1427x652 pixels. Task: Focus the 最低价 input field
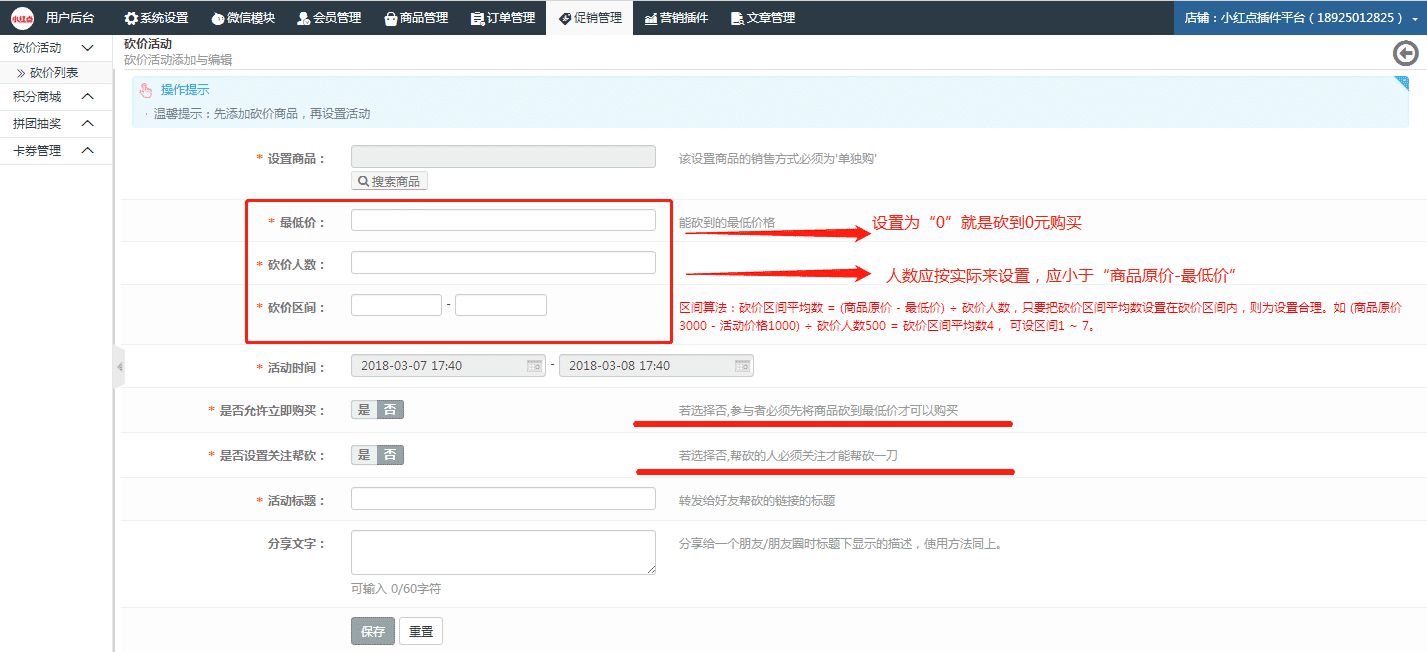click(503, 221)
